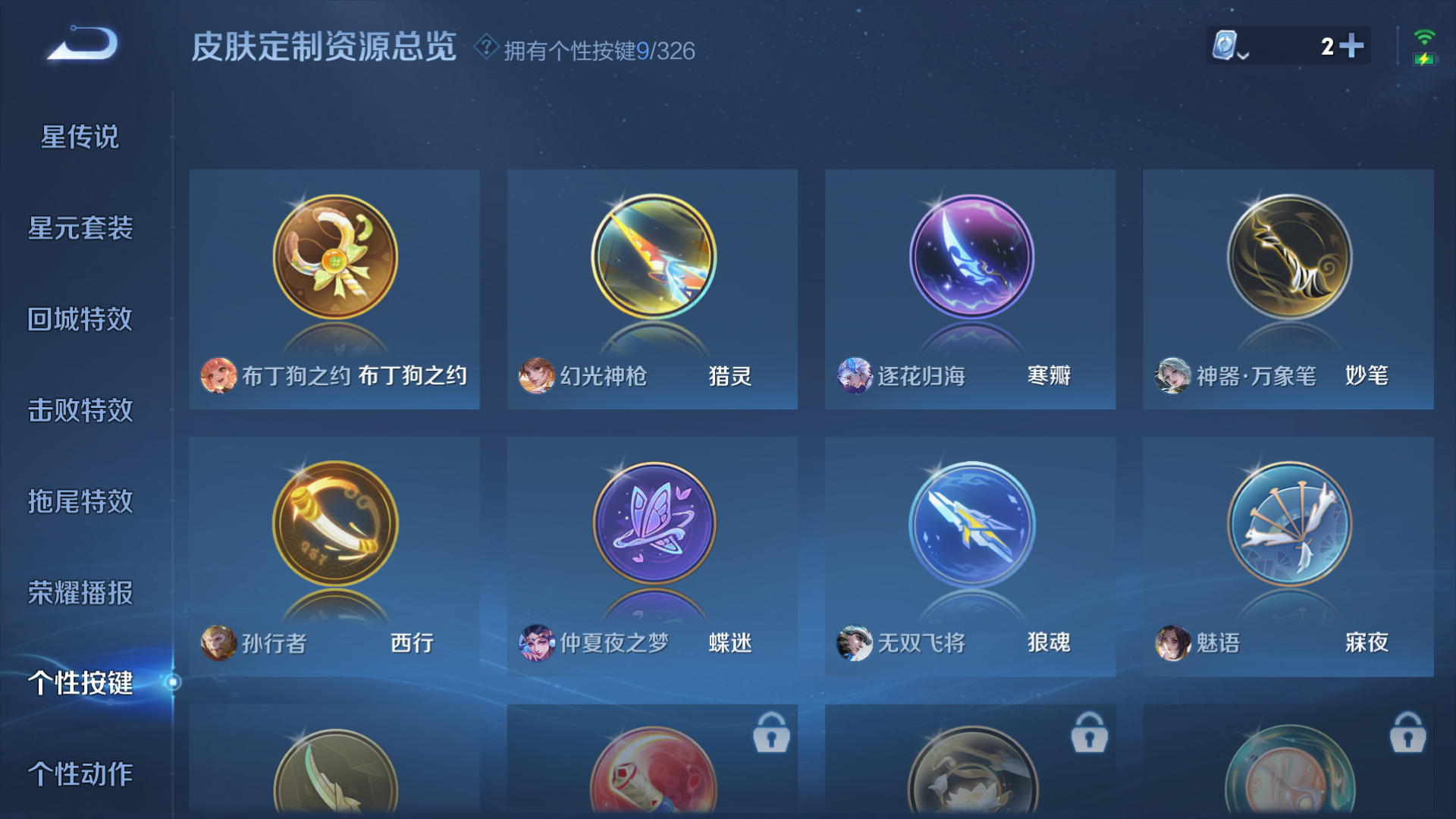Expand the currency ticket dropdown arrow
The image size is (1456, 819).
tap(1243, 55)
